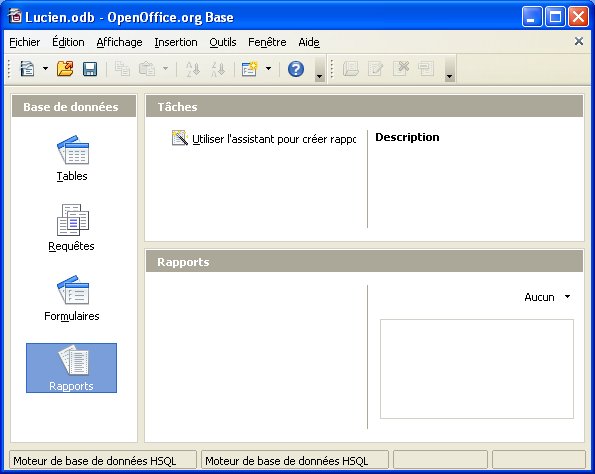Select Requêtes in the database pane
The height and width of the screenshot is (474, 595).
71,228
